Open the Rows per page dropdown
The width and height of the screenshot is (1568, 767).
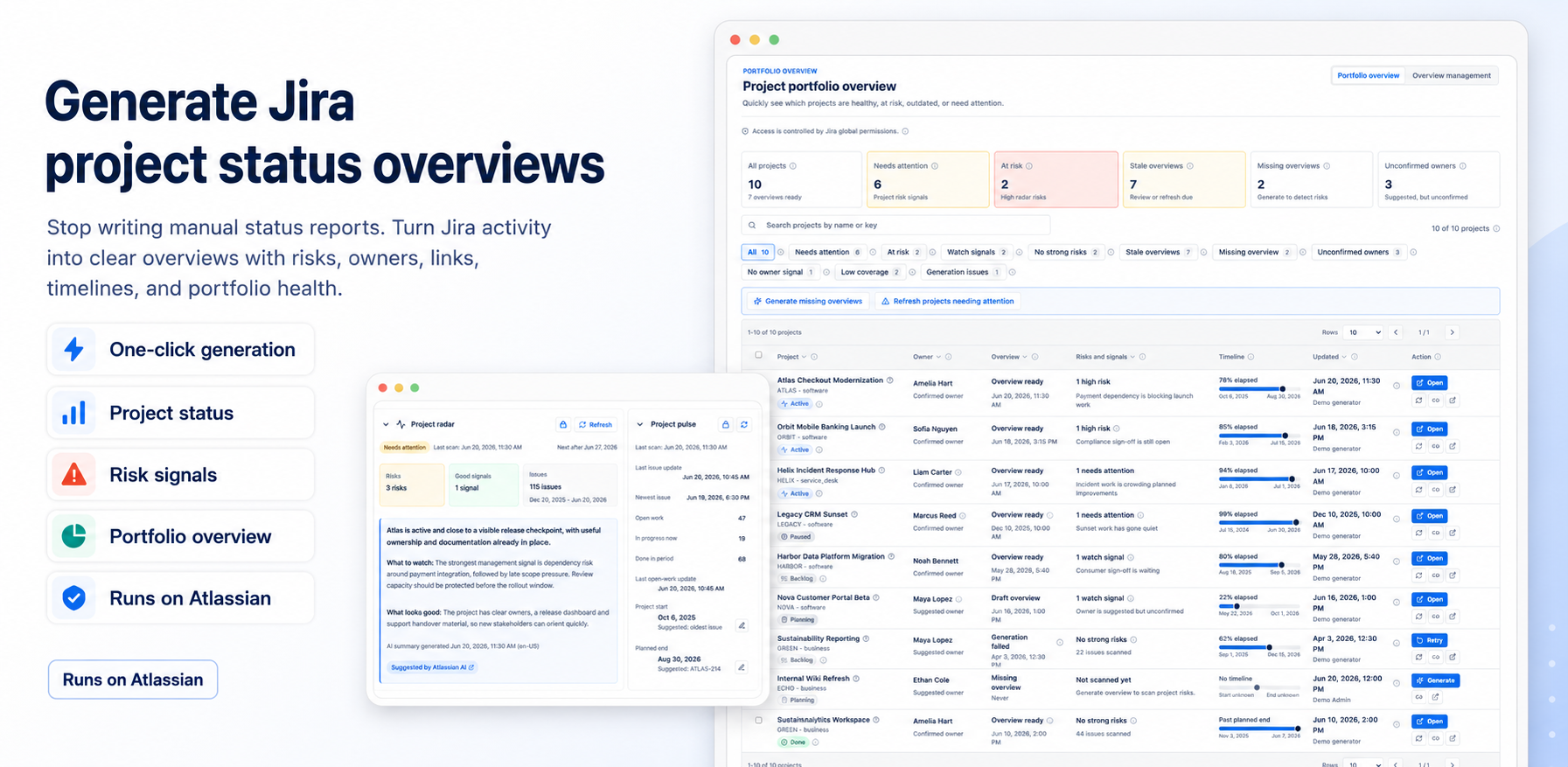[x=1363, y=332]
